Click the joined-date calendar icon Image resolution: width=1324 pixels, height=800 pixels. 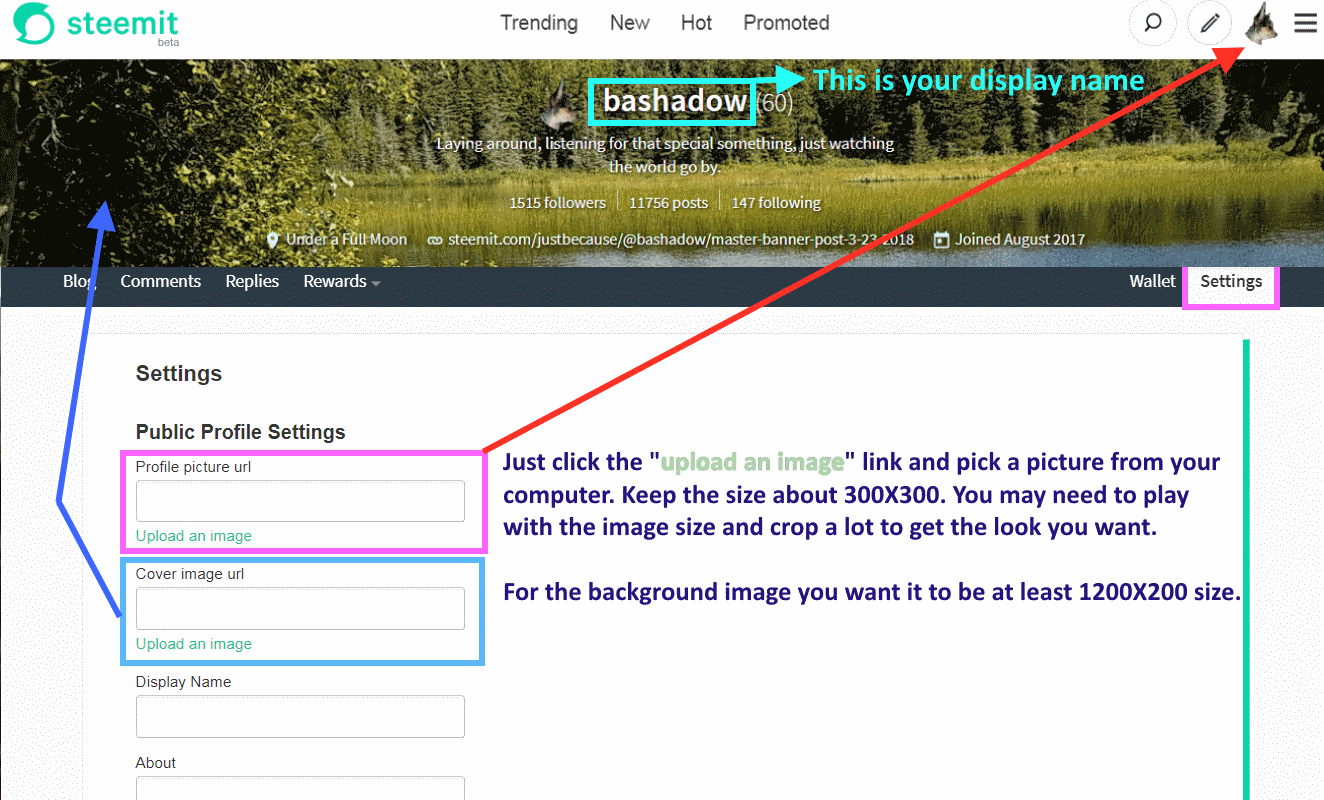click(x=941, y=240)
